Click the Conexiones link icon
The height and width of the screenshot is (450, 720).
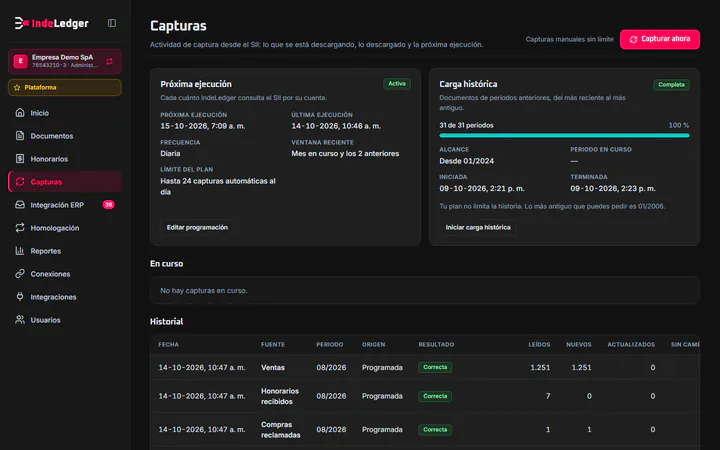tap(20, 274)
